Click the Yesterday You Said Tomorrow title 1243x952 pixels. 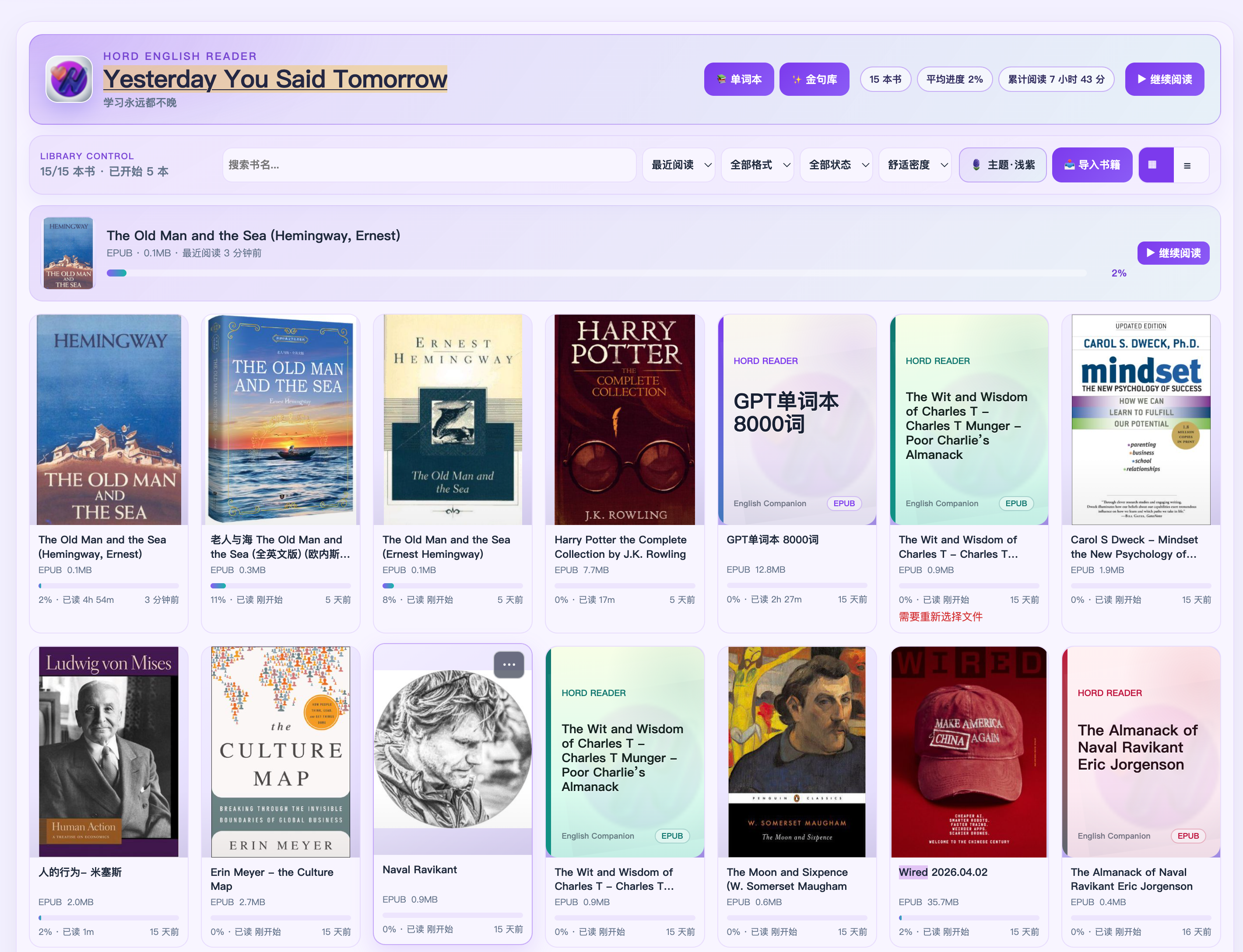275,79
